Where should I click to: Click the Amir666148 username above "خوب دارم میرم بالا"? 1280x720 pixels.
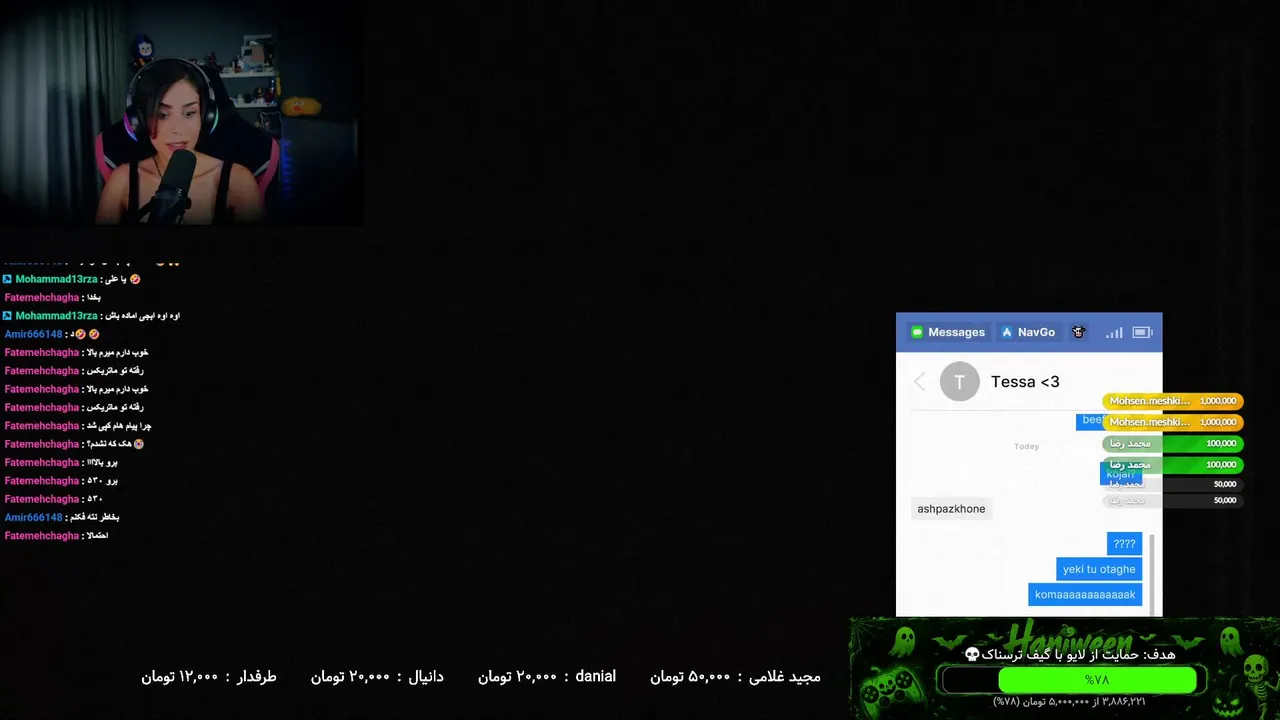coord(33,334)
